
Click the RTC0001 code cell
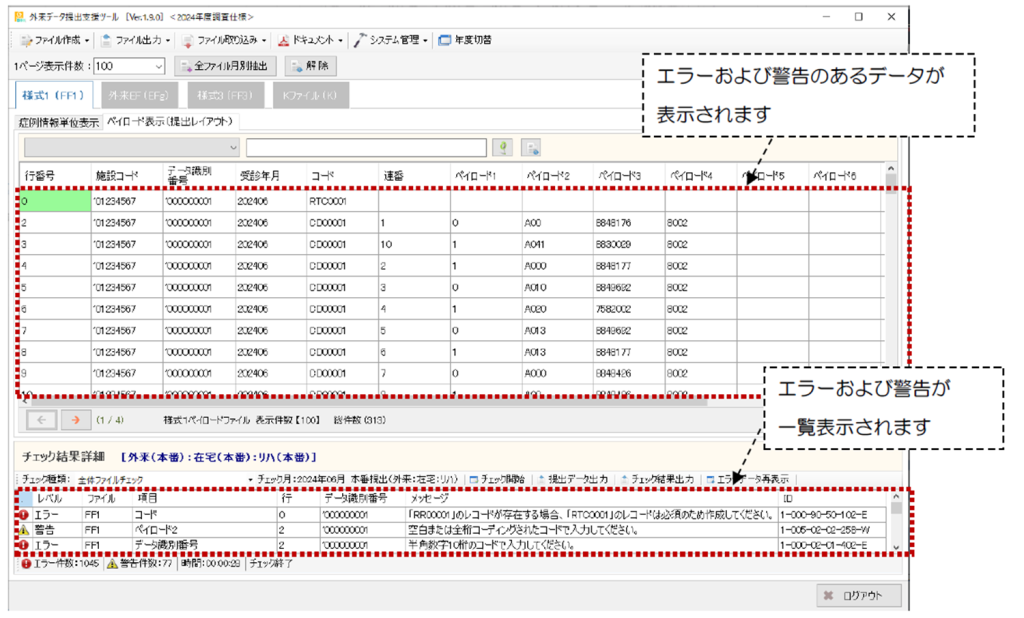pyautogui.click(x=342, y=201)
